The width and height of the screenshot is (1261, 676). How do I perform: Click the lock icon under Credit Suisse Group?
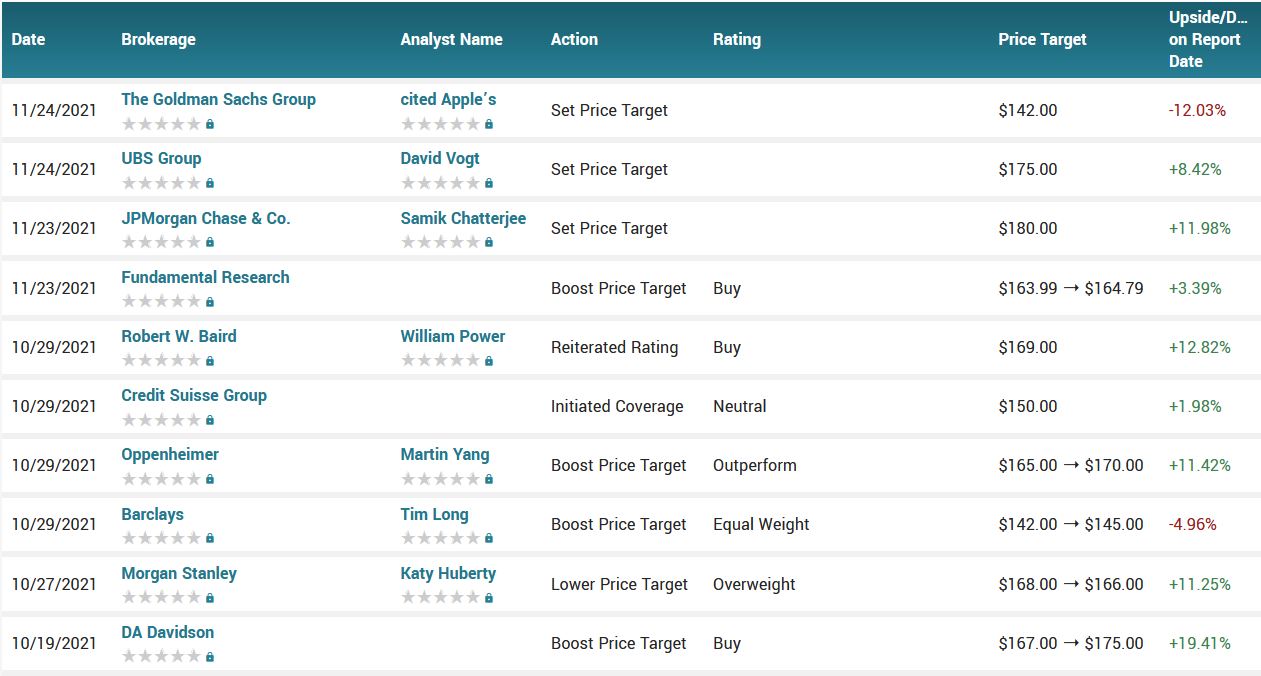point(210,420)
